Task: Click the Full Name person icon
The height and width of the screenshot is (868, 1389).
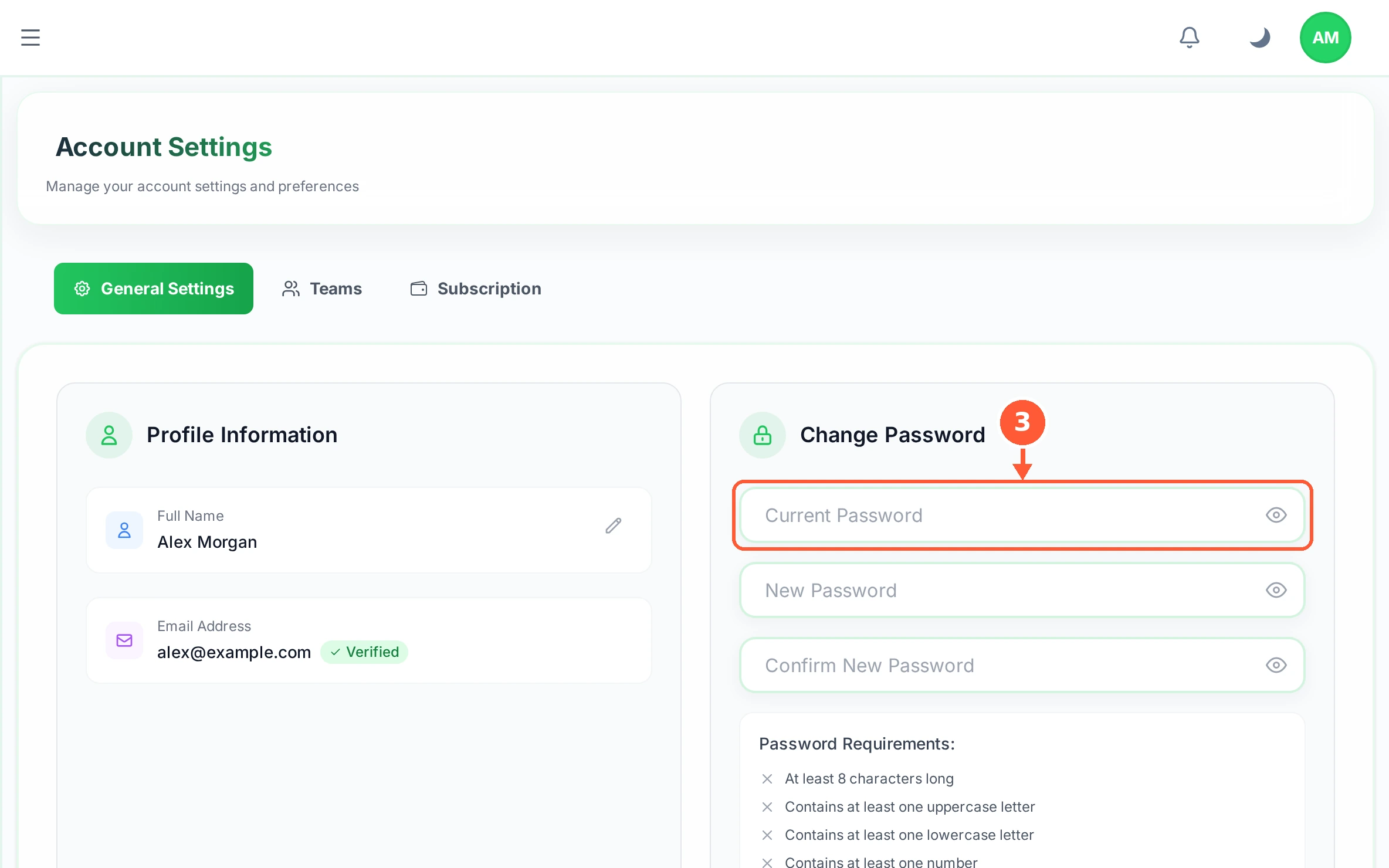Action: coord(124,530)
